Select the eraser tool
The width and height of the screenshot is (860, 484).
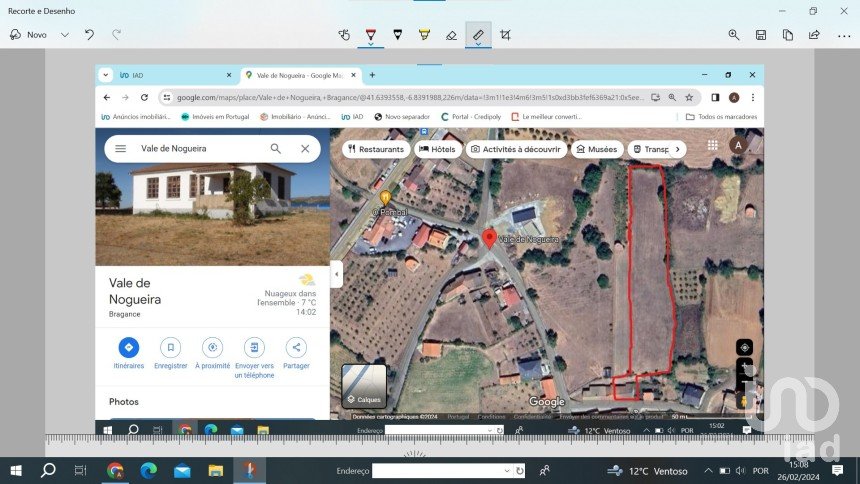pos(451,35)
